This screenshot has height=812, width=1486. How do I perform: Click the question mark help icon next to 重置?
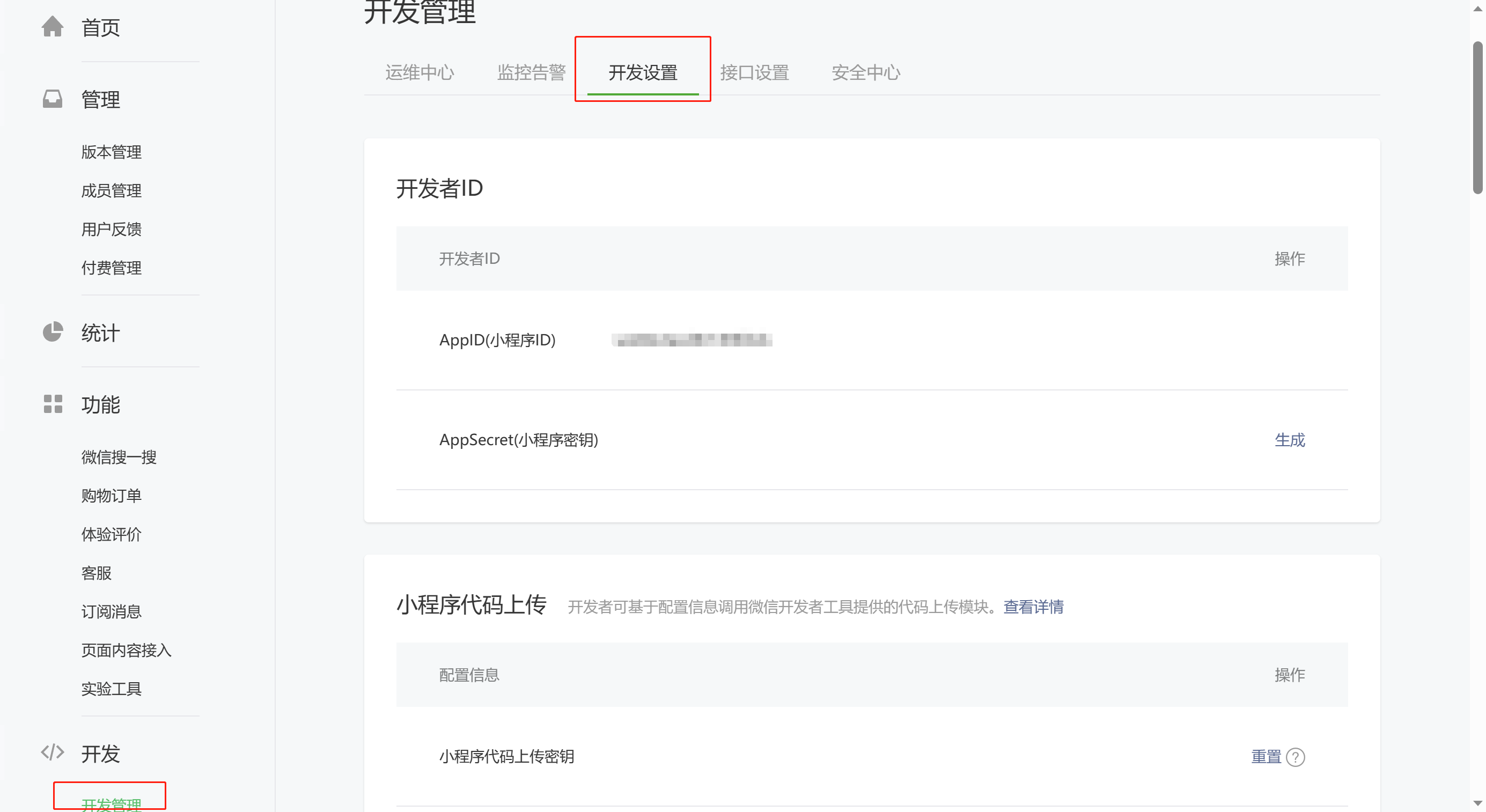click(1295, 757)
